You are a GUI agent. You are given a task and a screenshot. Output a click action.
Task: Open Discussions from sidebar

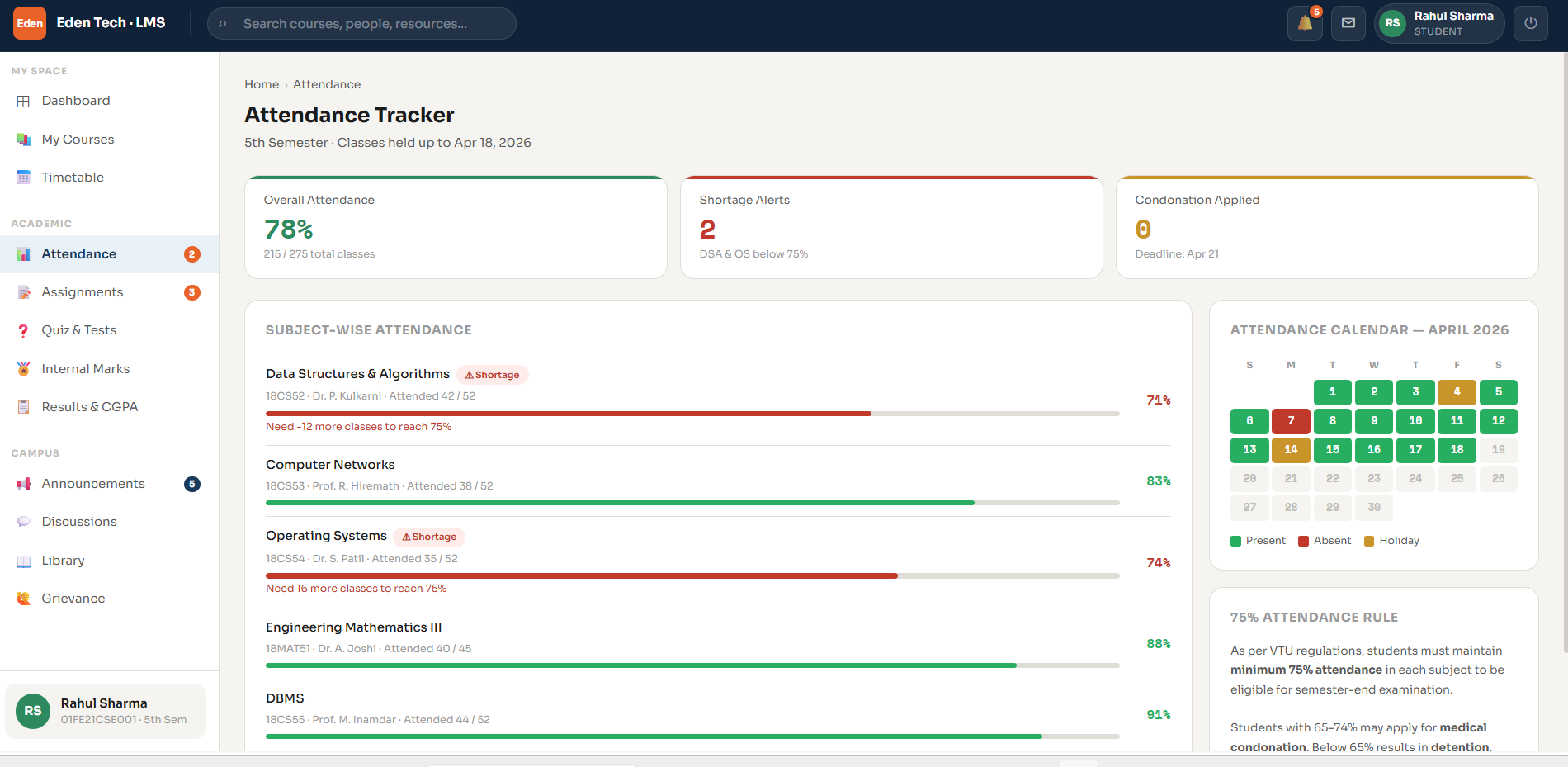(x=109, y=522)
